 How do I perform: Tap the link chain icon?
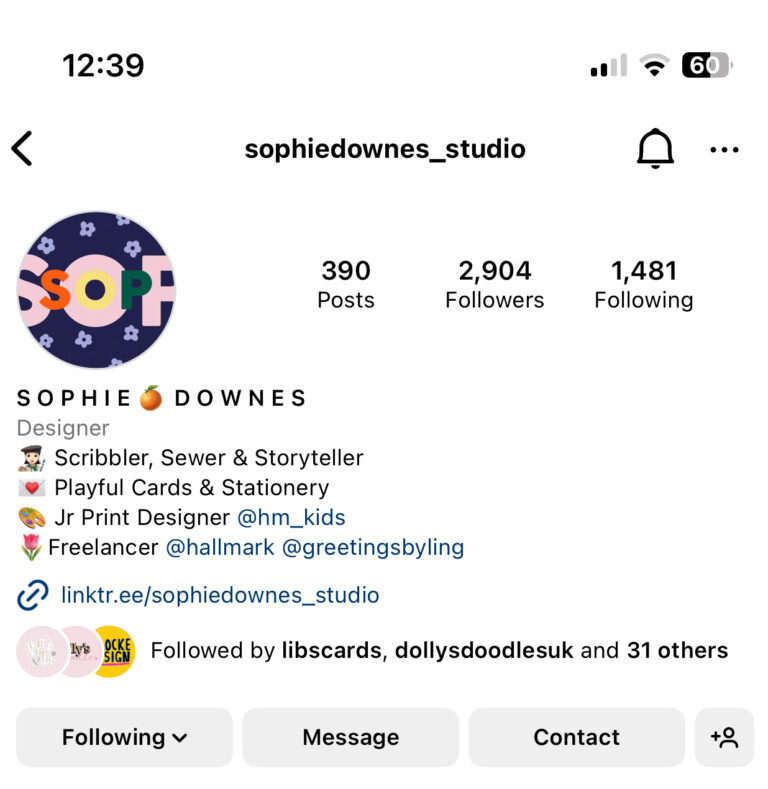pyautogui.click(x=33, y=595)
